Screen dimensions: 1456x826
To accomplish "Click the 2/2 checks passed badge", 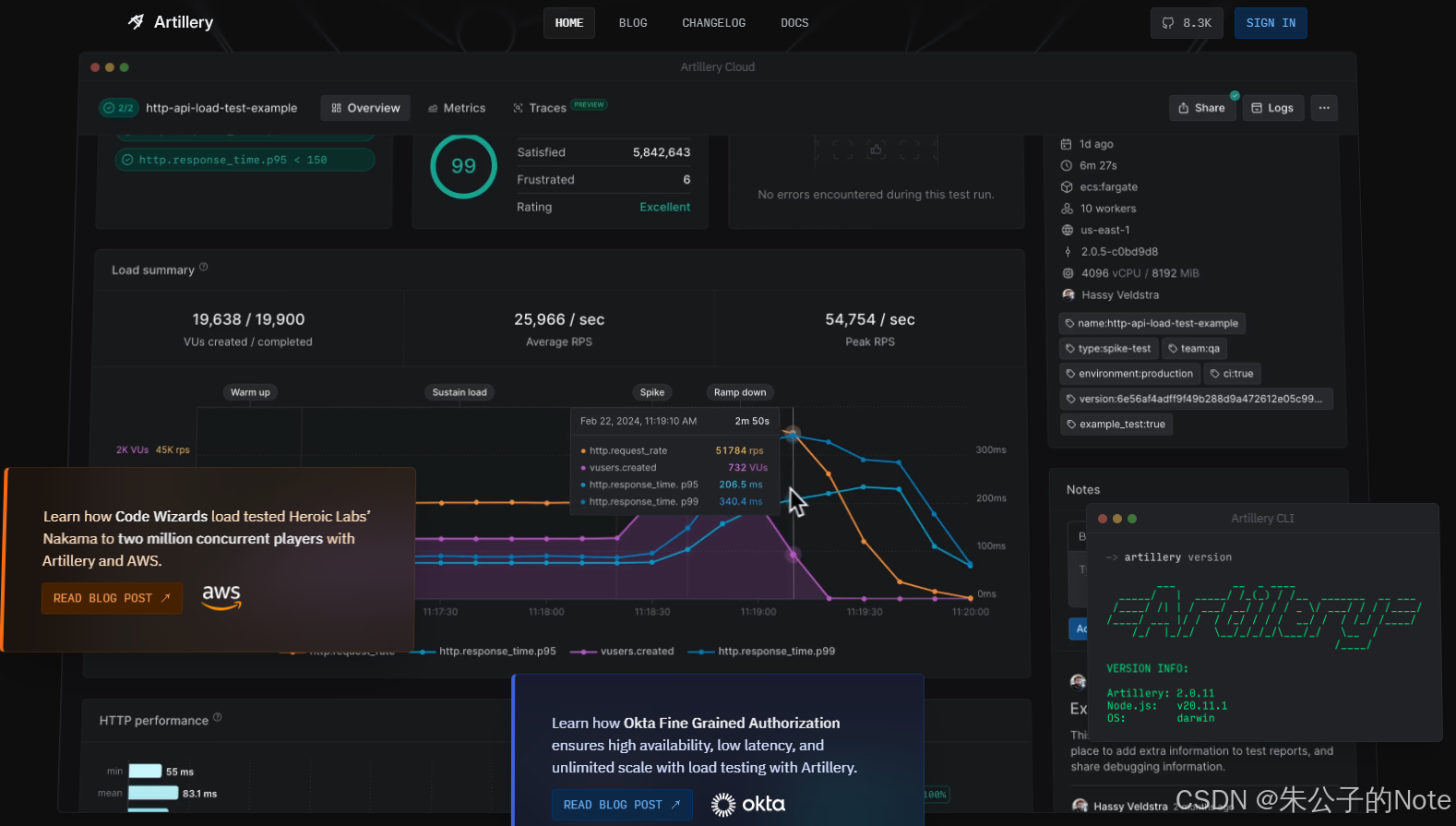I will click(x=118, y=108).
